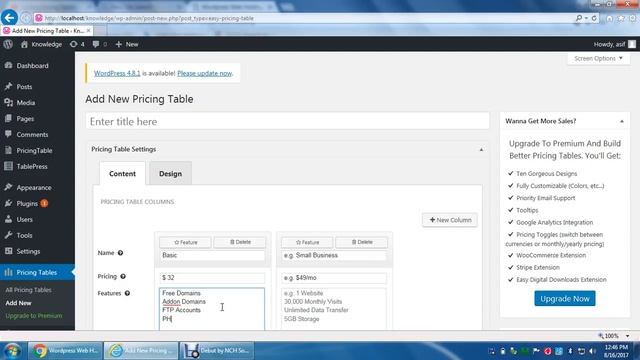Open Internet Explorer Add New Pricing taskbar item
This screenshot has width=640, height=360.
pyautogui.click(x=141, y=351)
